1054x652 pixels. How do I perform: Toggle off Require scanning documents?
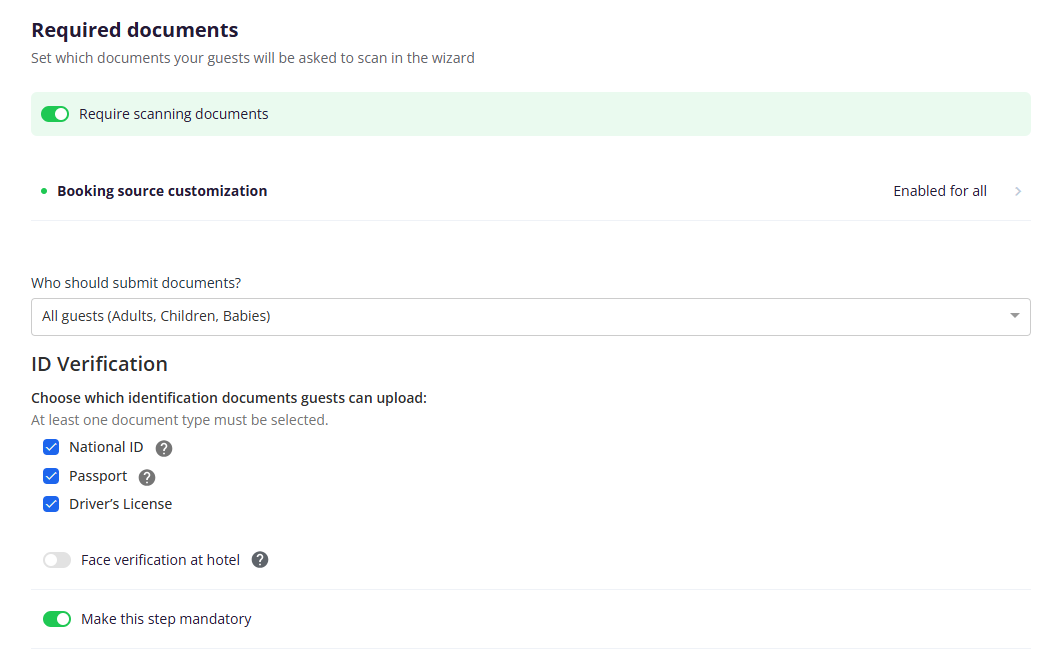pos(55,114)
